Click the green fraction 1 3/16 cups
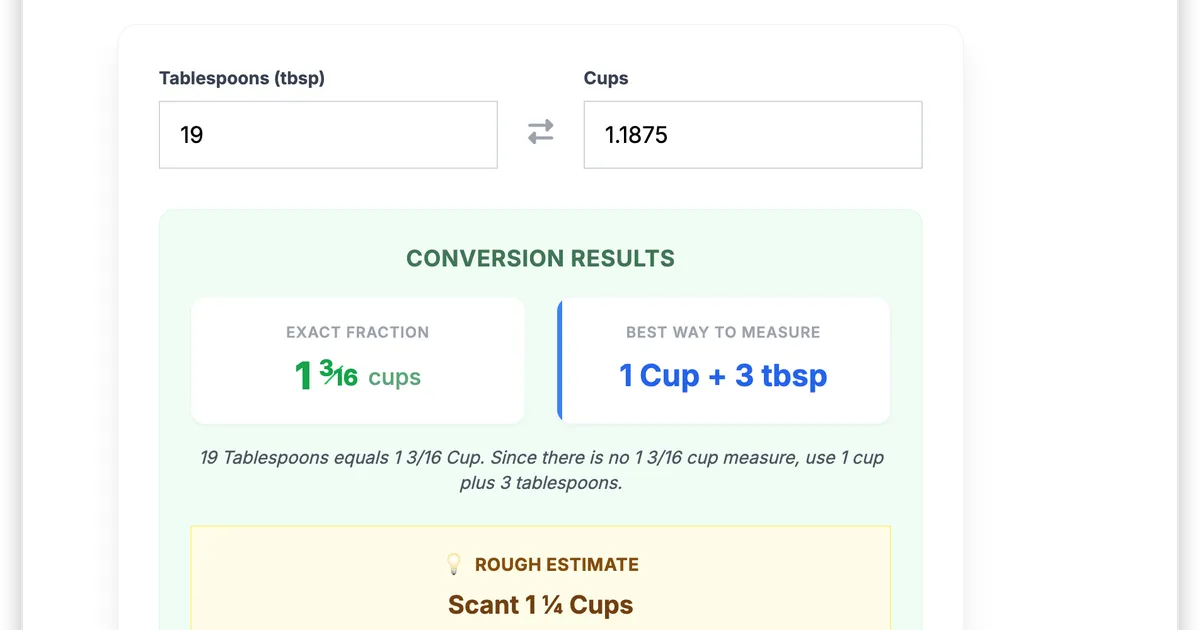This screenshot has height=630, width=1200. pos(357,376)
